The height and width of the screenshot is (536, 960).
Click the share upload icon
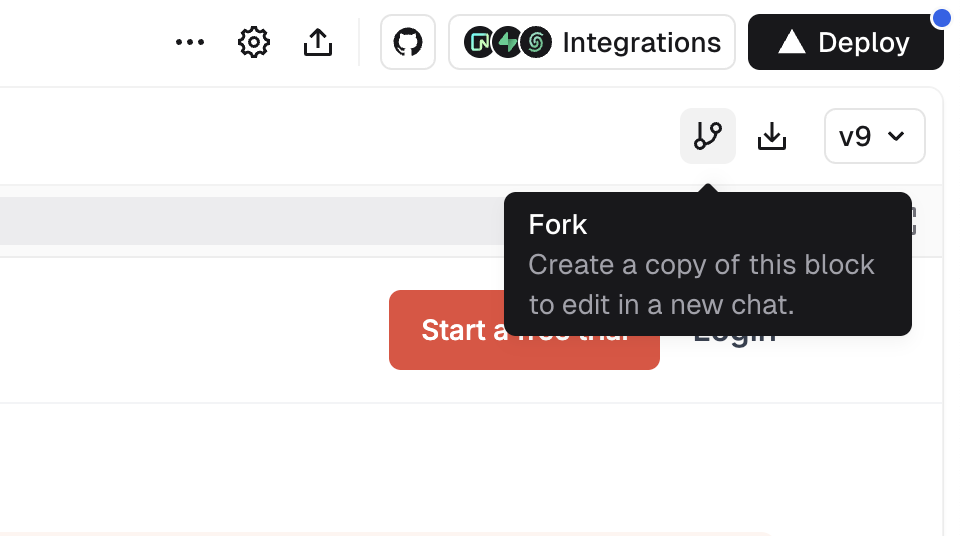tap(318, 42)
